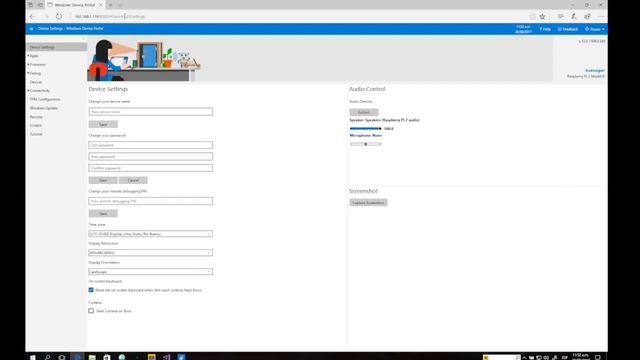This screenshot has width=640, height=360.
Task: Open Visual Studio from the taskbar
Action: click(167, 357)
